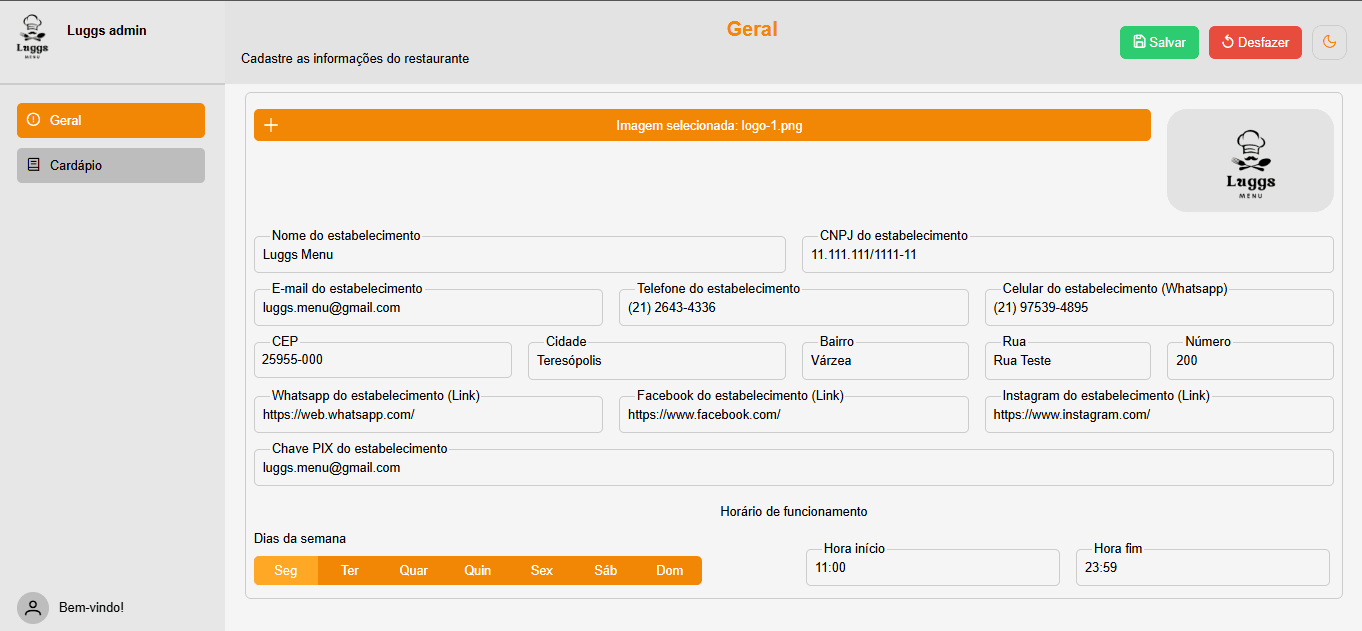Click the plus icon on the image upload bar
1362x631 pixels.
(x=271, y=125)
